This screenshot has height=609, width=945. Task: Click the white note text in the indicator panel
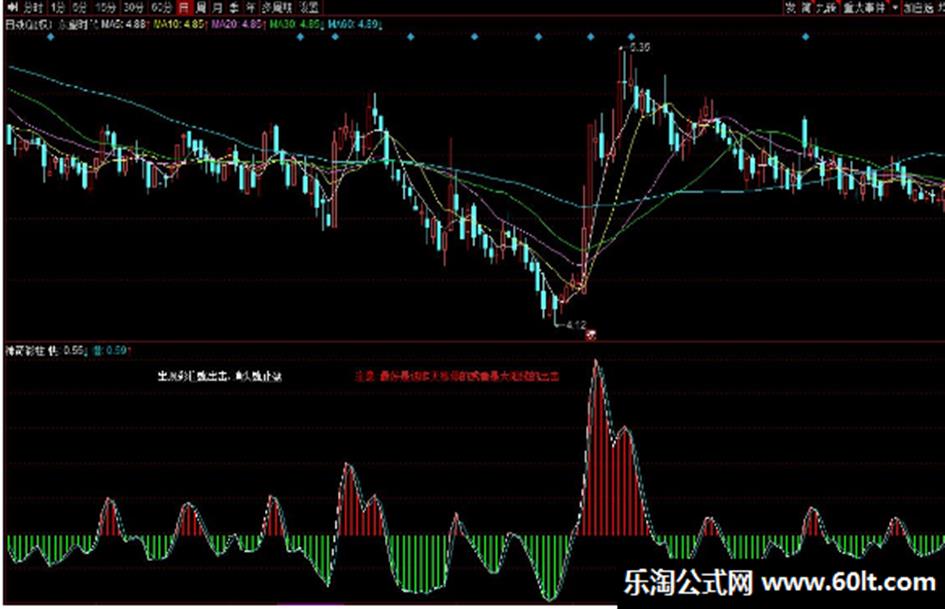tap(219, 376)
